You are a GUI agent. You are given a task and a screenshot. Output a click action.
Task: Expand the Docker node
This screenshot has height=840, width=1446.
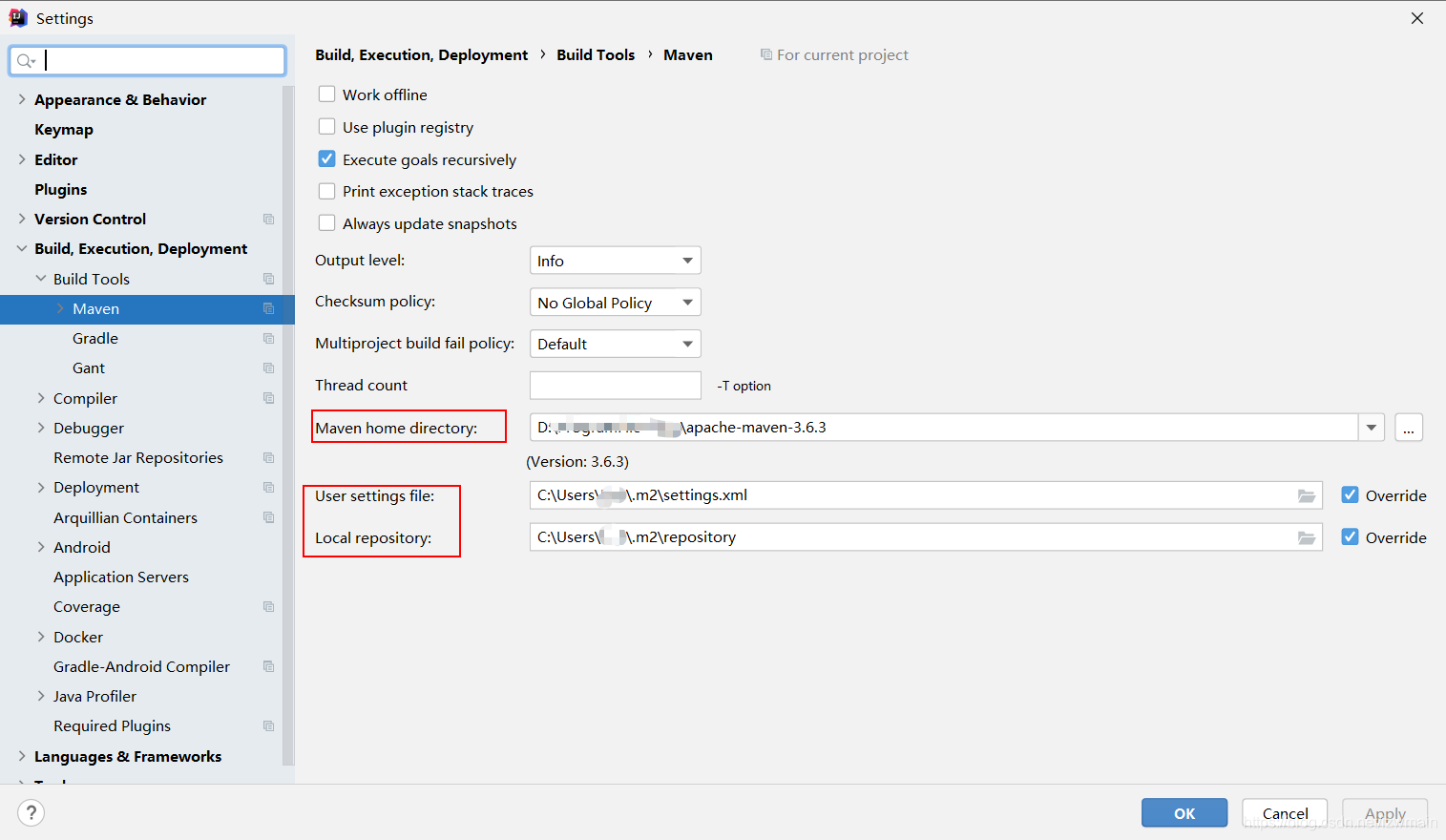click(x=40, y=637)
